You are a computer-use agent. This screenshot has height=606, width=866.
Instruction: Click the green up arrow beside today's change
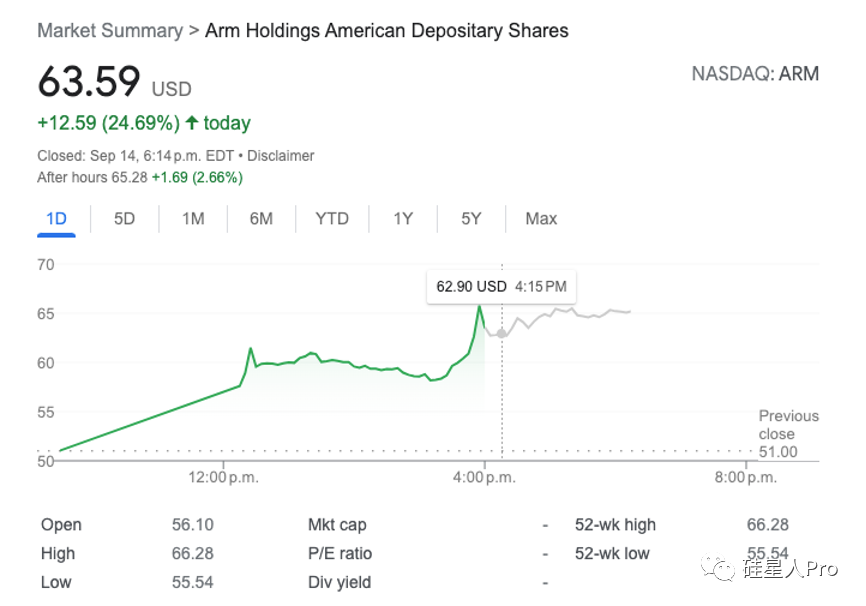coord(191,123)
